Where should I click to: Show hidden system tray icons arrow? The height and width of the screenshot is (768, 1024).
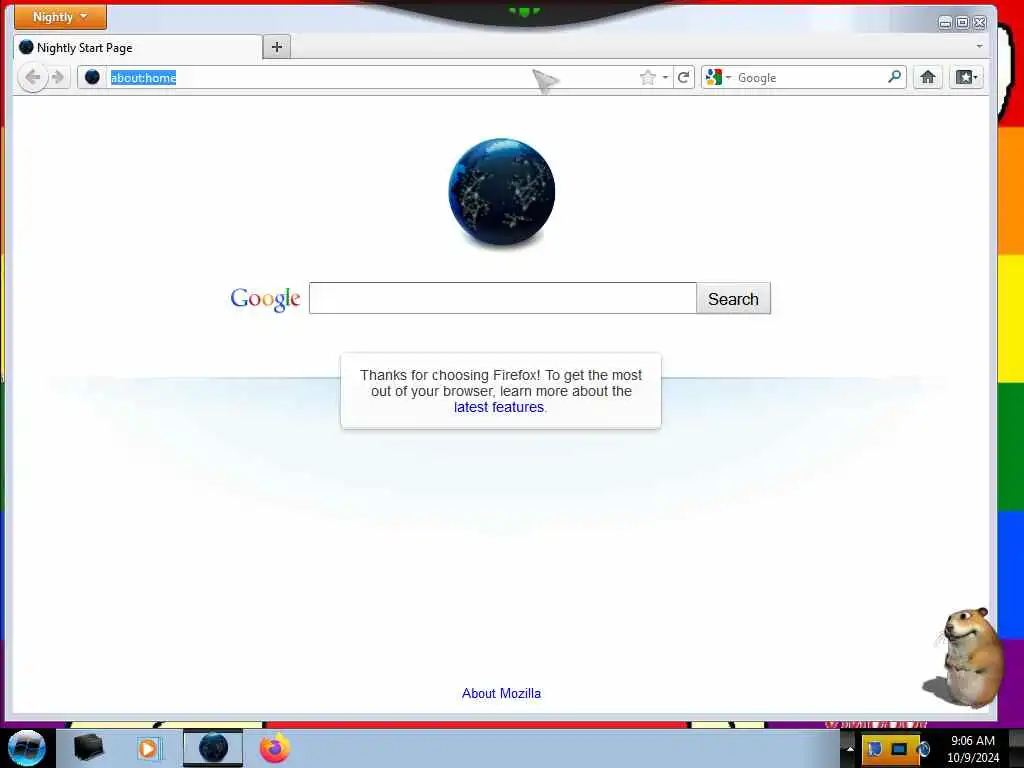click(x=850, y=749)
